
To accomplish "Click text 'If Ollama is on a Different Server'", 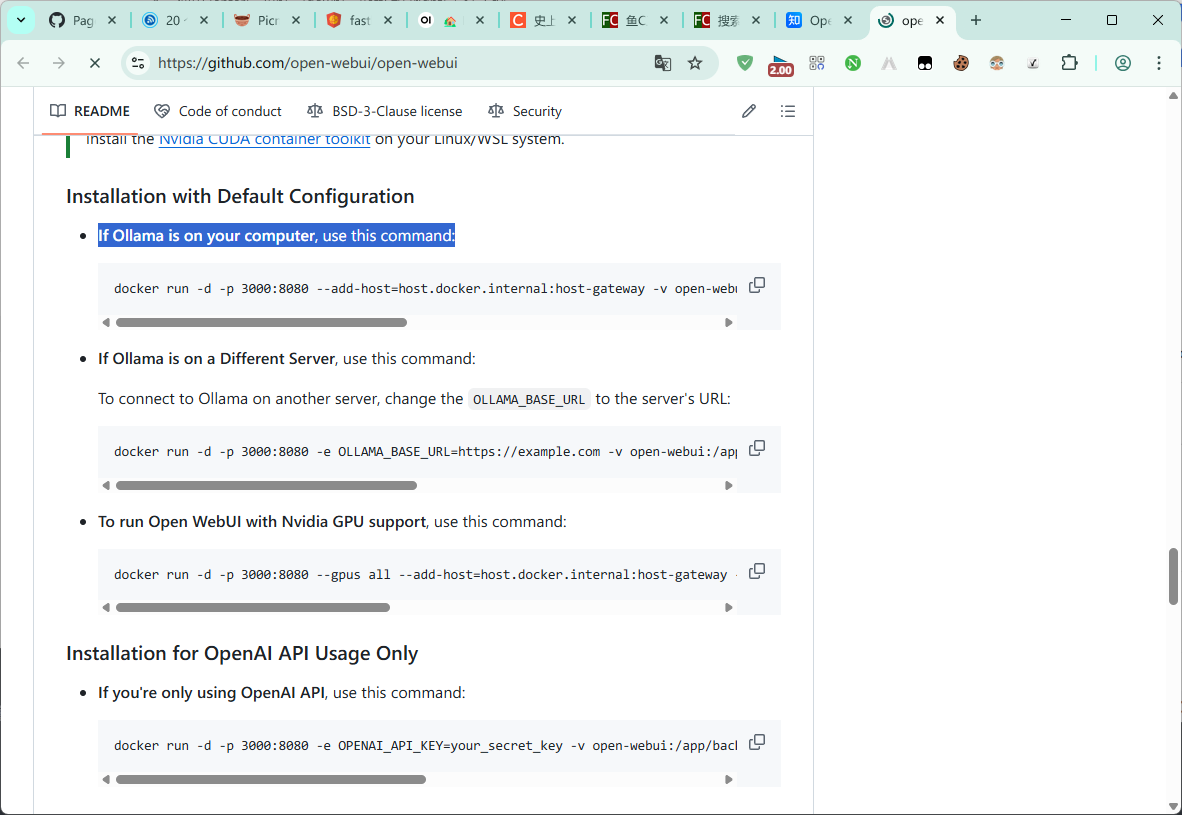I will coord(216,359).
